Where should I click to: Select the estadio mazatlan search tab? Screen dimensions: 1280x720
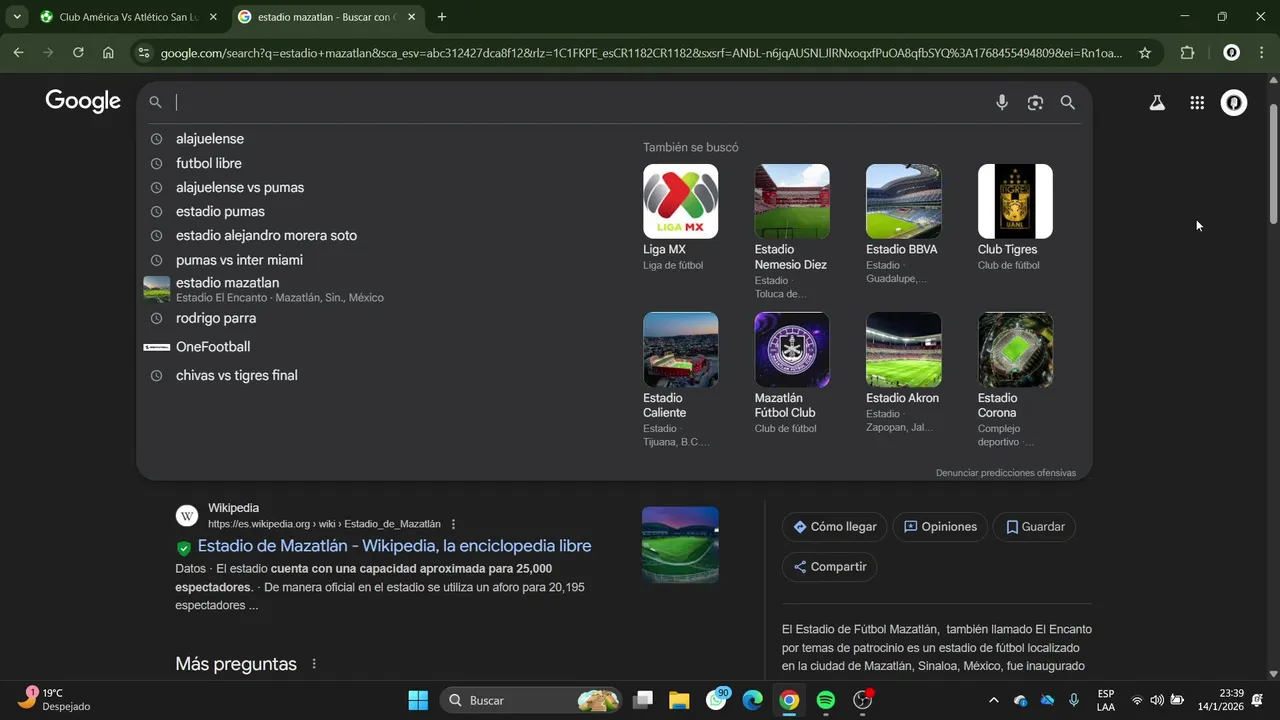pyautogui.click(x=328, y=17)
